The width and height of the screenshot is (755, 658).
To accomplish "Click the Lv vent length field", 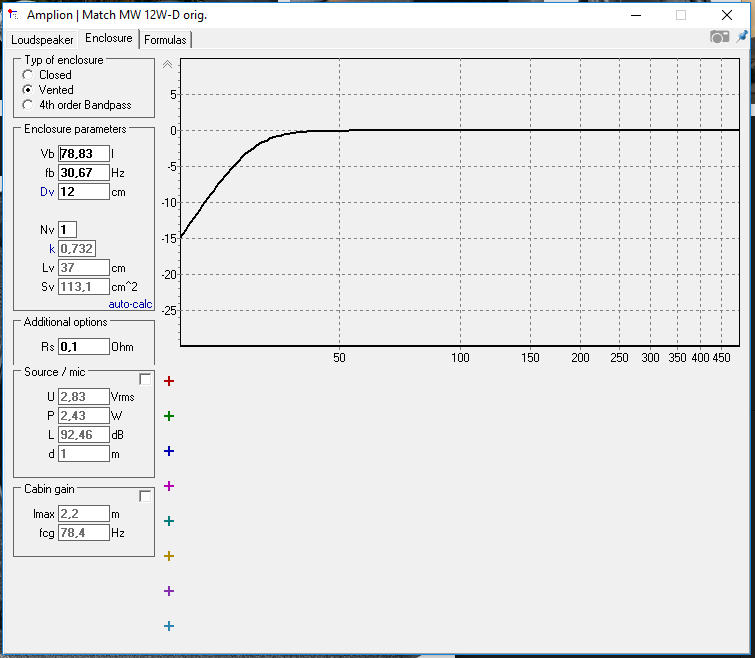I will tap(84, 268).
